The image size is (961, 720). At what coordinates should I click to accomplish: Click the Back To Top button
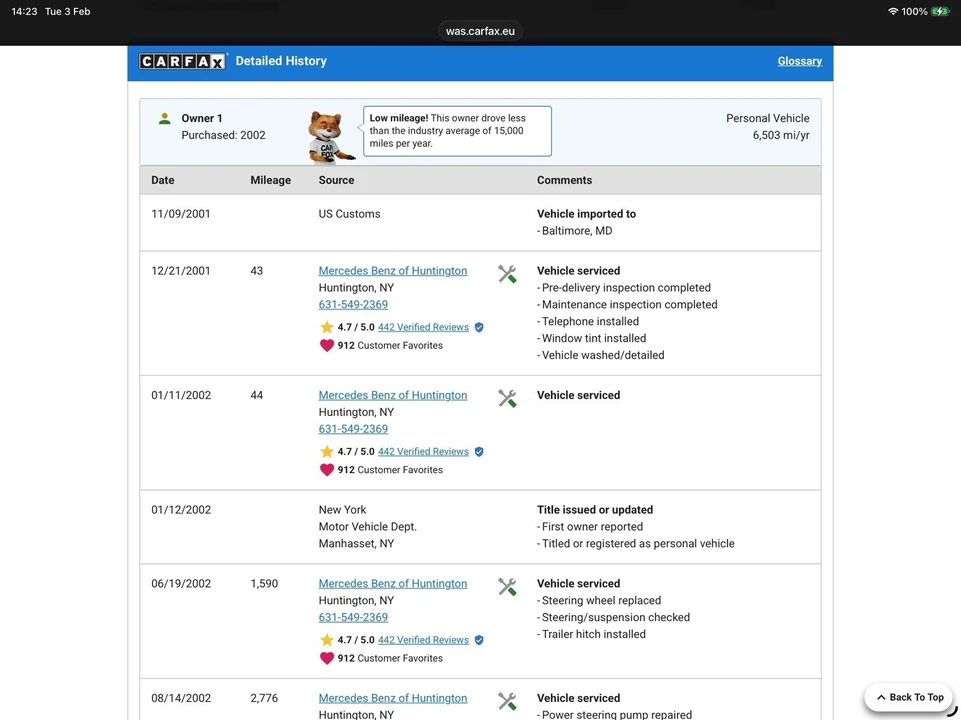[910, 697]
